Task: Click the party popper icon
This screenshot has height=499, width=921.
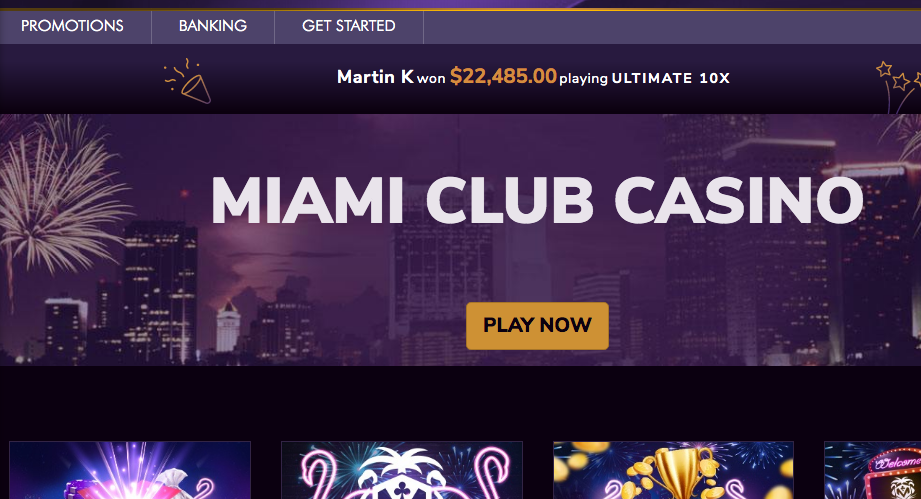Action: tap(188, 82)
